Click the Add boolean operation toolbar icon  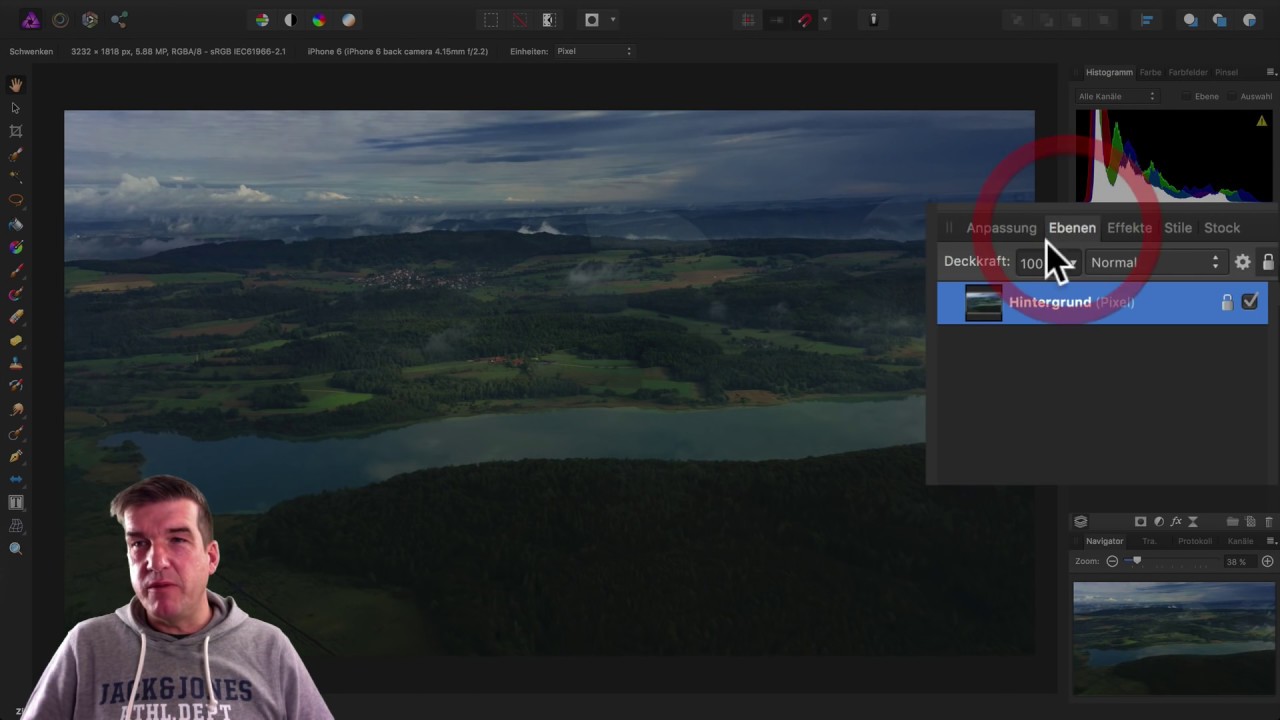(1190, 20)
